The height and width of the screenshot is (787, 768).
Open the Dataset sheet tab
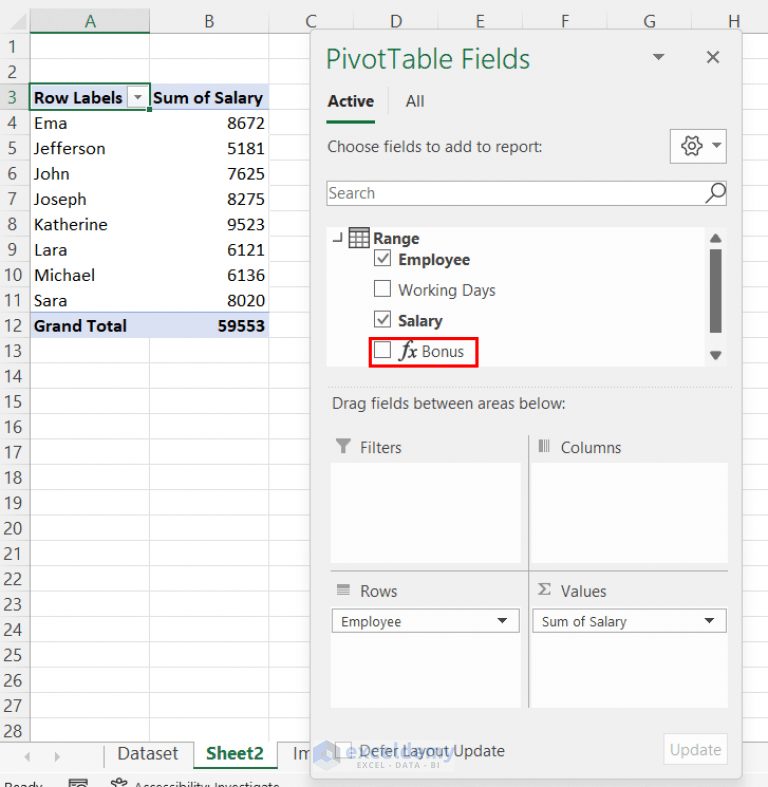coord(148,754)
